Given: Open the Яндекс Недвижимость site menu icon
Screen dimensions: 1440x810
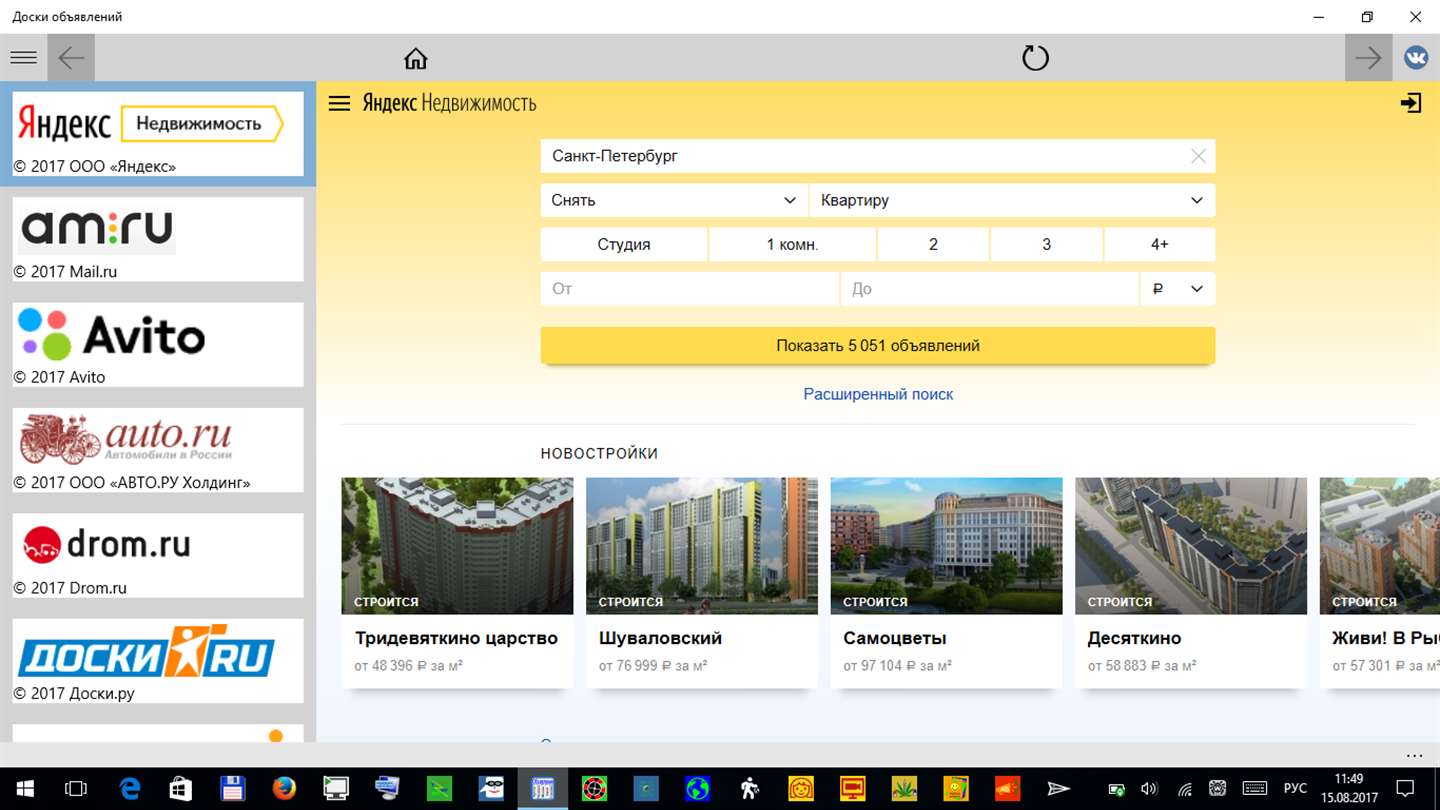Looking at the screenshot, I should 340,103.
